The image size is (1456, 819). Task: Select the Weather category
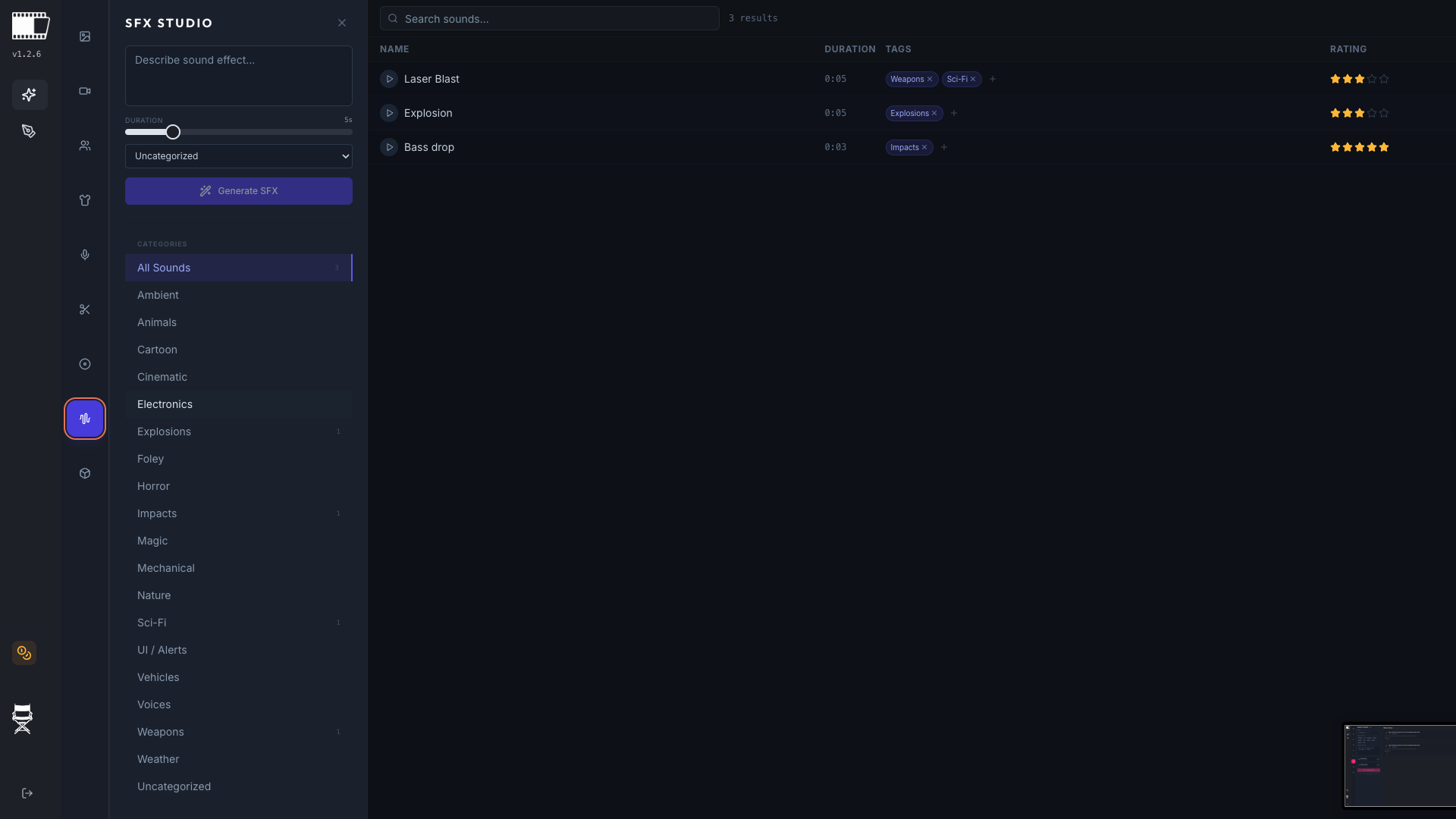[239, 759]
